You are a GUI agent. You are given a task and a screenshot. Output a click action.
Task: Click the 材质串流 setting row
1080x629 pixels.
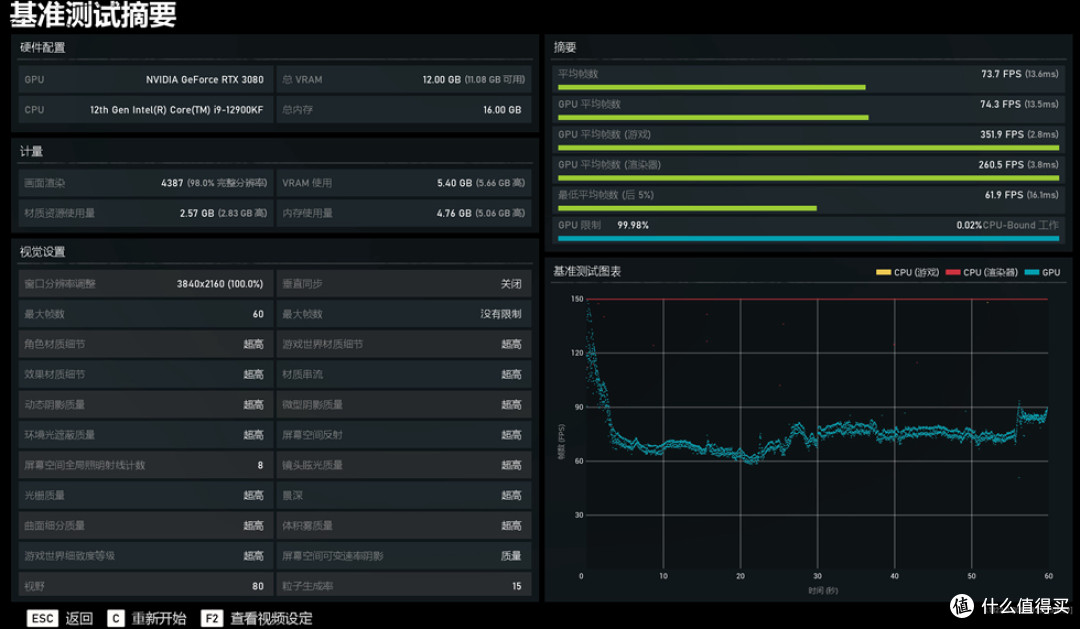(404, 374)
